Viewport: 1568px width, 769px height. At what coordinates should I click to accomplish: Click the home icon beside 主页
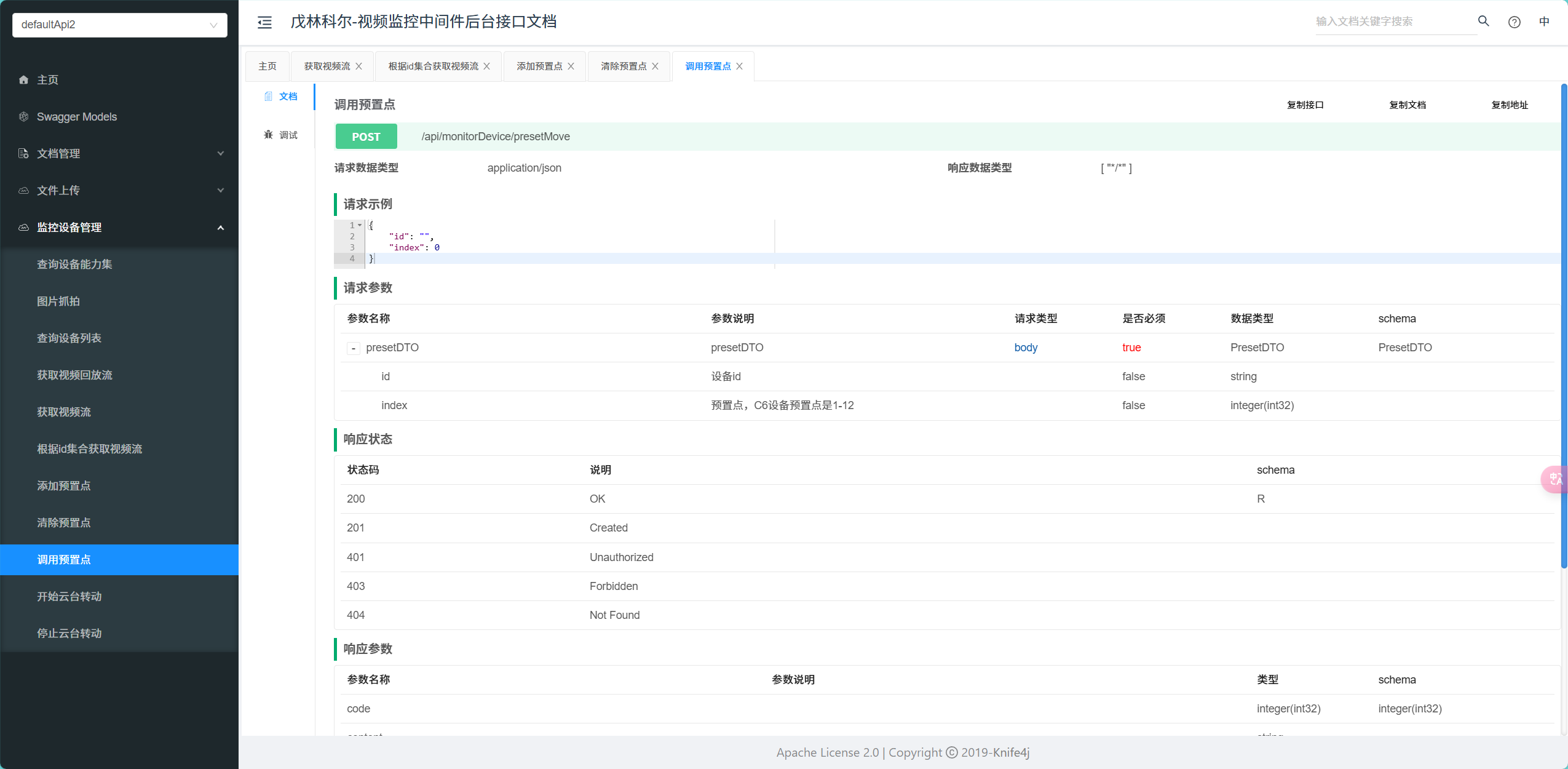tap(24, 80)
